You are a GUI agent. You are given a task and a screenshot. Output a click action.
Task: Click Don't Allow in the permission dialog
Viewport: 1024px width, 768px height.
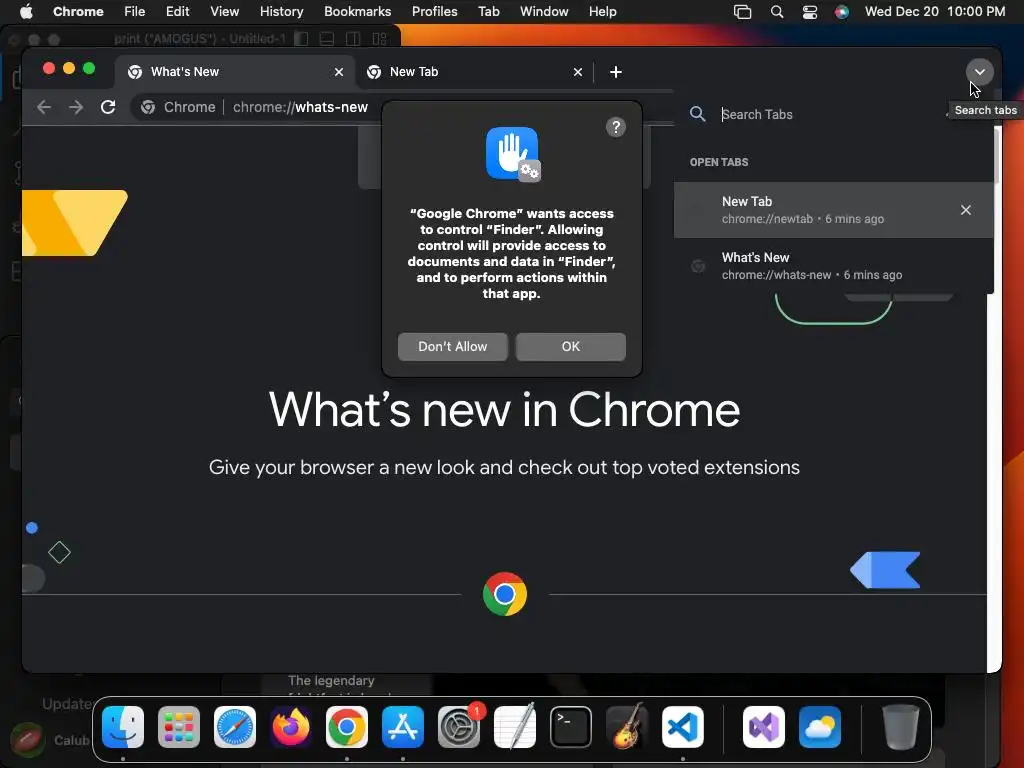tap(453, 346)
